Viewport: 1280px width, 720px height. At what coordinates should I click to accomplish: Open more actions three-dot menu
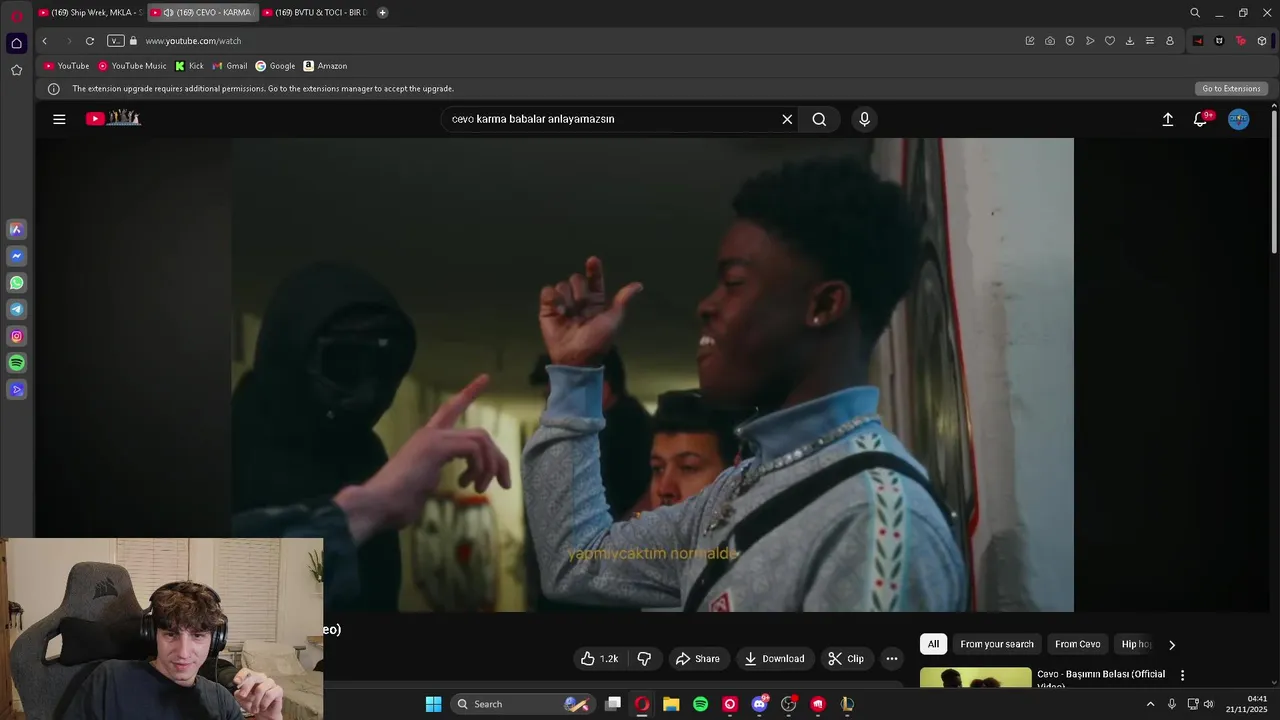pyautogui.click(x=892, y=658)
